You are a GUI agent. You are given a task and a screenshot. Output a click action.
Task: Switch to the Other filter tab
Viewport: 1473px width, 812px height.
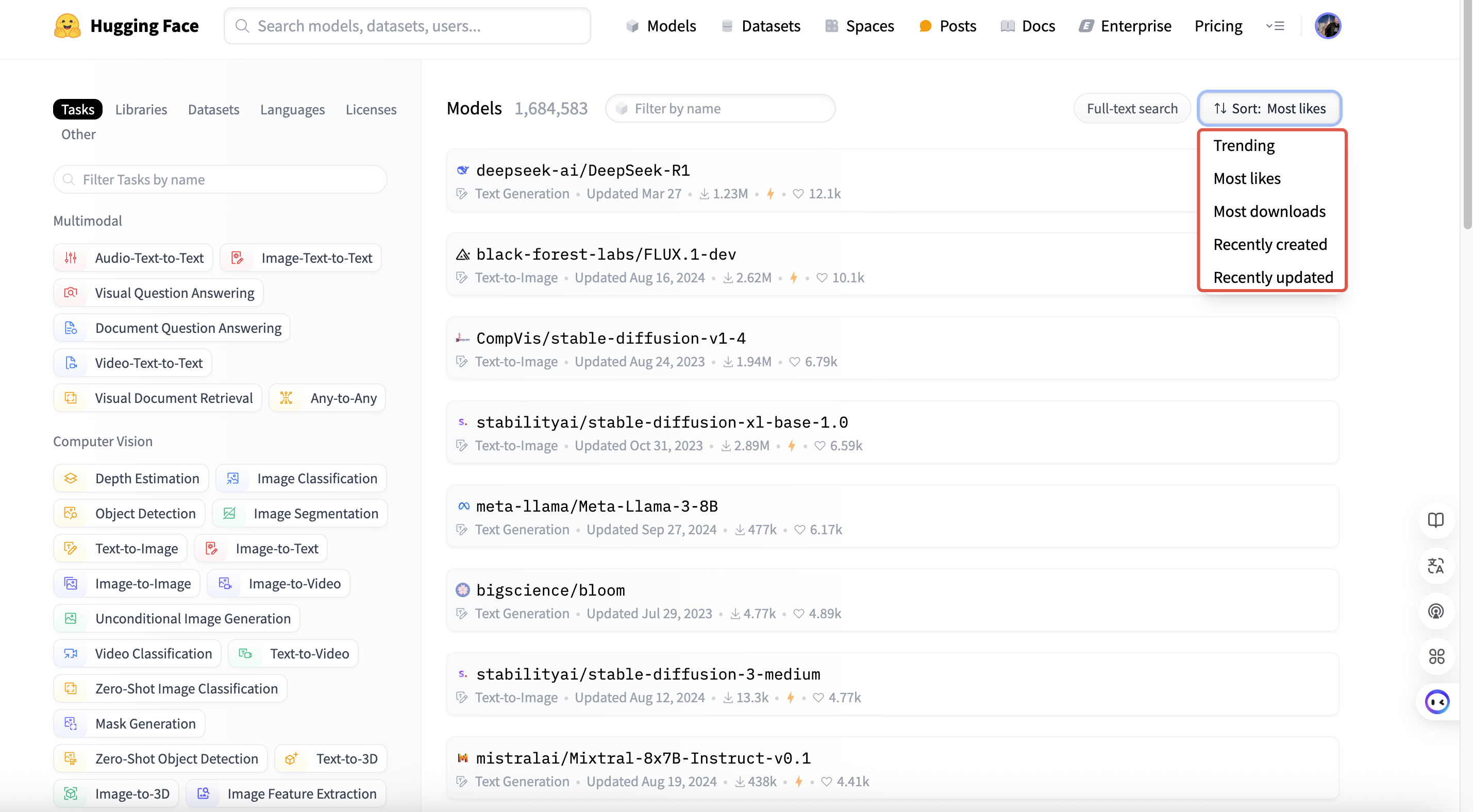(78, 134)
